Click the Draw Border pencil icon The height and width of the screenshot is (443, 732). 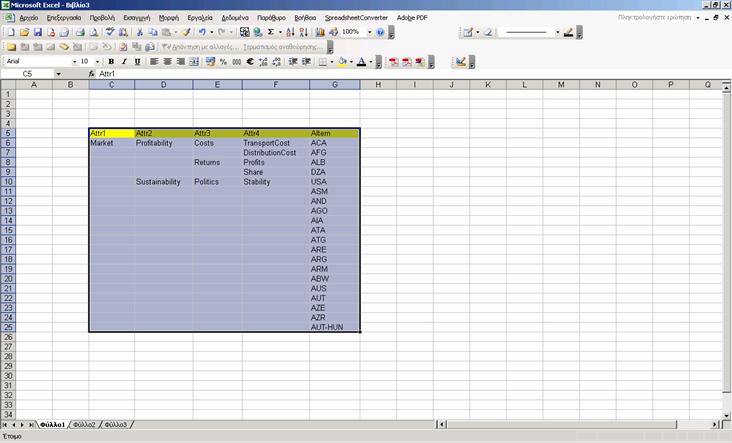pyautogui.click(x=467, y=32)
